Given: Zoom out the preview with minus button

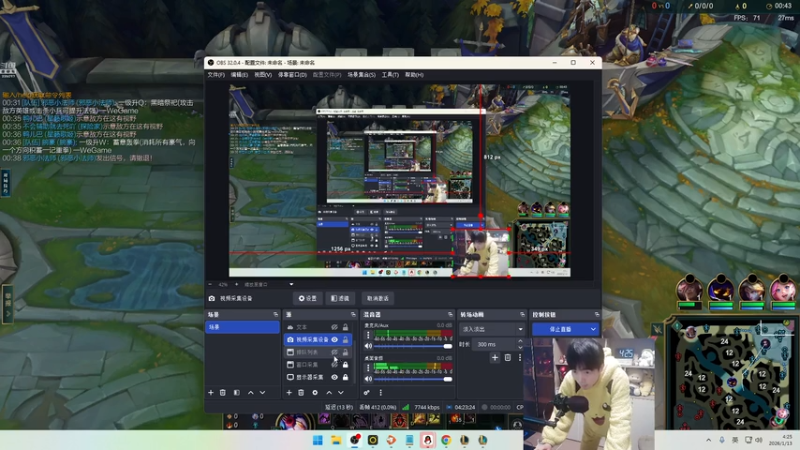Looking at the screenshot, I should (210, 284).
